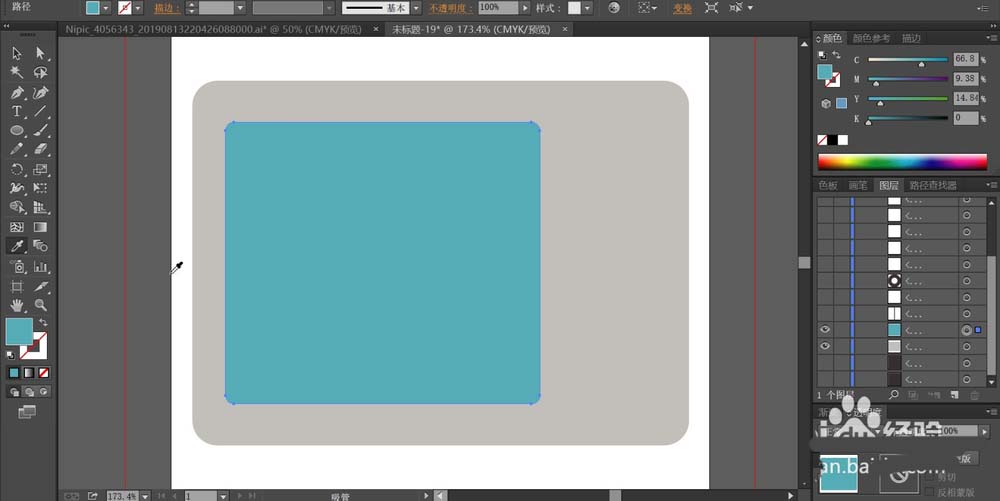Select the Ellipse shape tool

pyautogui.click(x=17, y=131)
